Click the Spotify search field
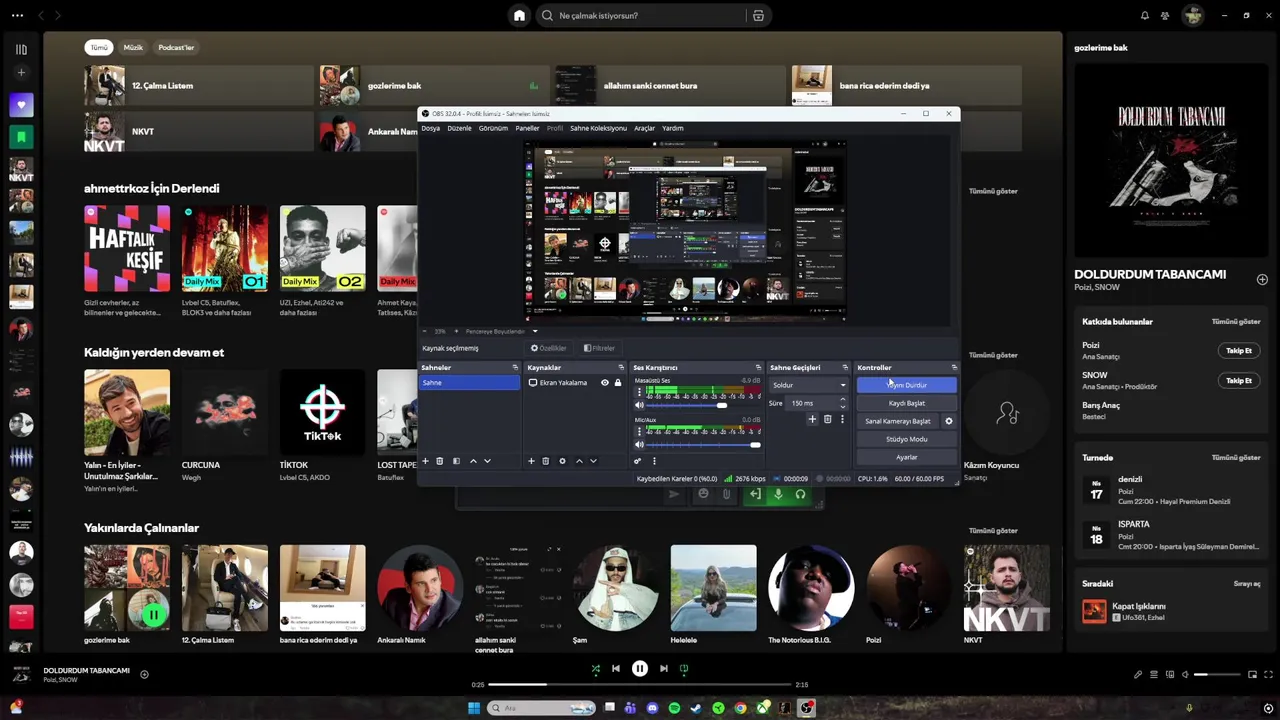1280x720 pixels. point(640,15)
